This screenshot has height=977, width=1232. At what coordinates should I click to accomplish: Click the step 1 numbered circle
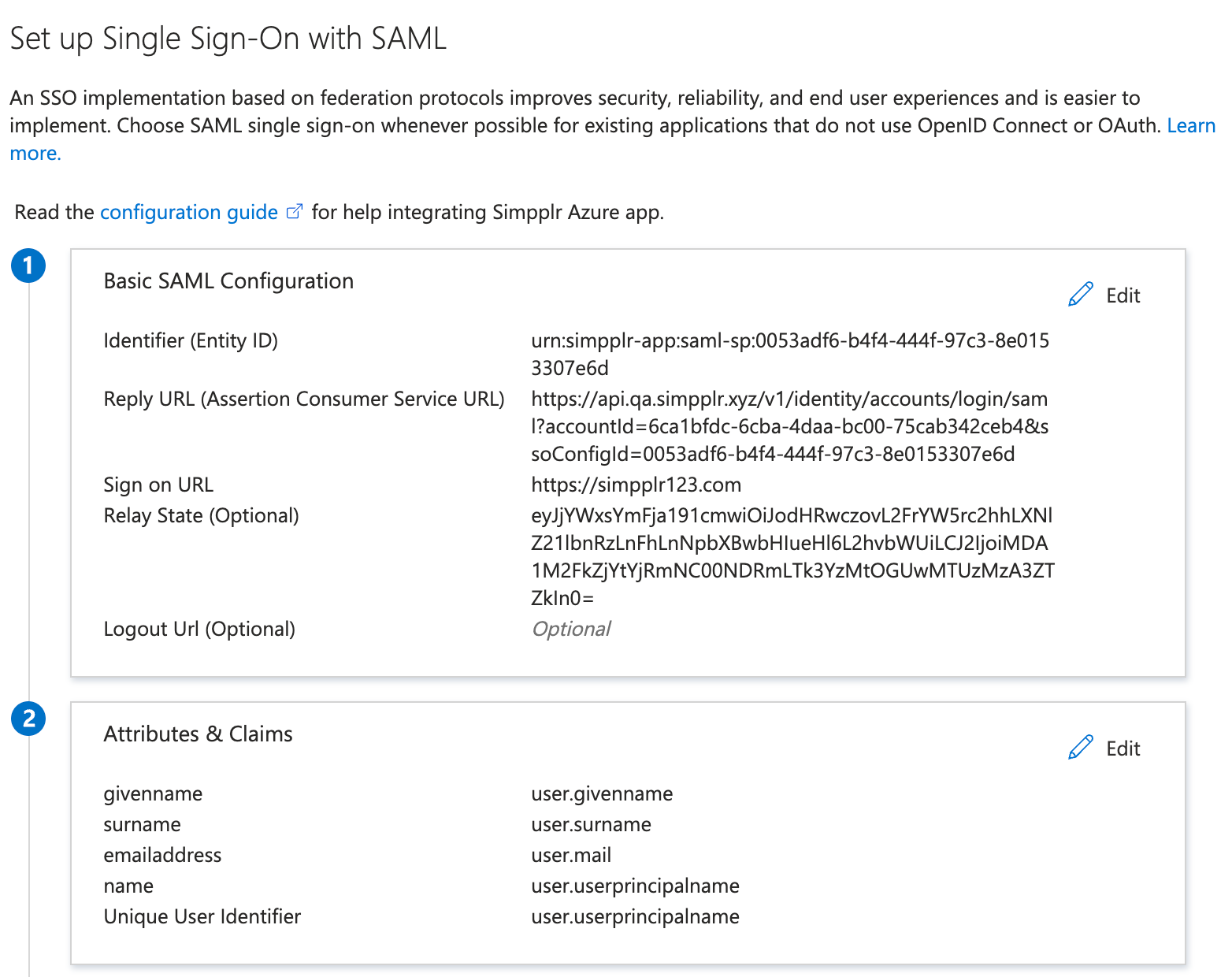28,266
